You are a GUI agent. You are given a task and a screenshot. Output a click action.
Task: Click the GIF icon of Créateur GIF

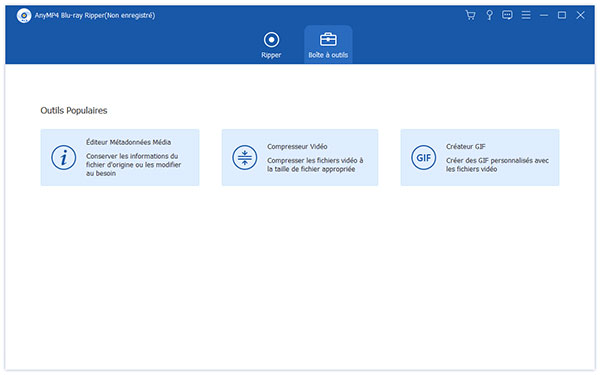(x=424, y=157)
